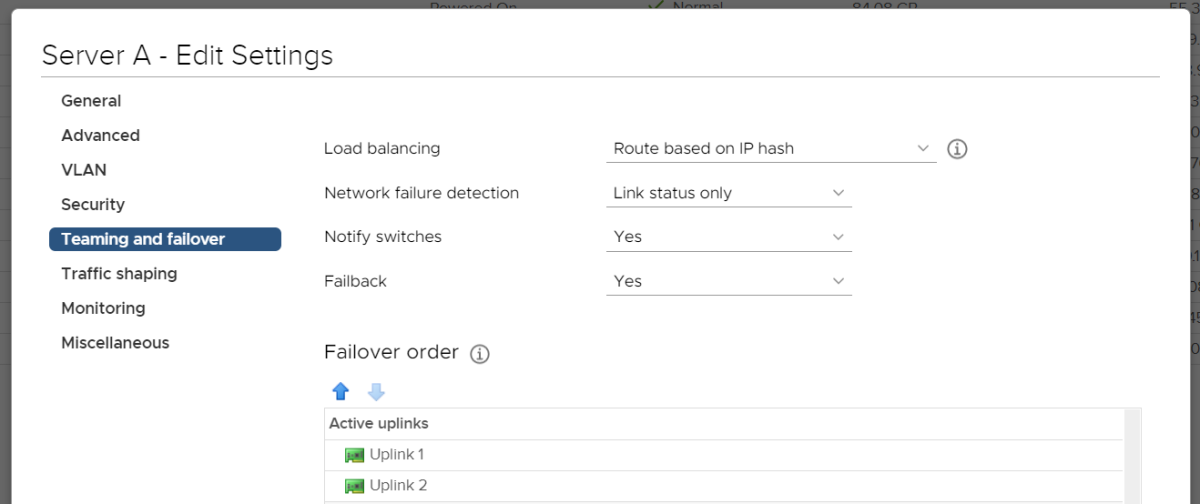Click the Server A - Edit Settings title
This screenshot has height=504, width=1200.
[x=187, y=55]
